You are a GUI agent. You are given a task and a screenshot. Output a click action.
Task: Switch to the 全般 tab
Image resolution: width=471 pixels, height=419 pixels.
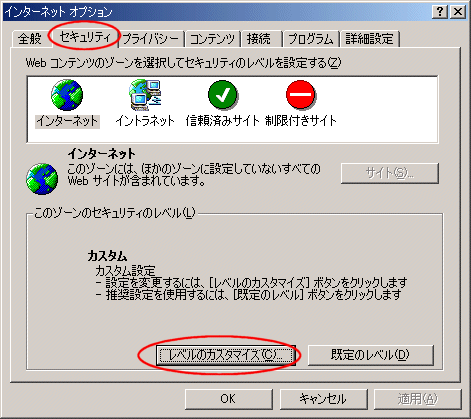click(x=30, y=39)
